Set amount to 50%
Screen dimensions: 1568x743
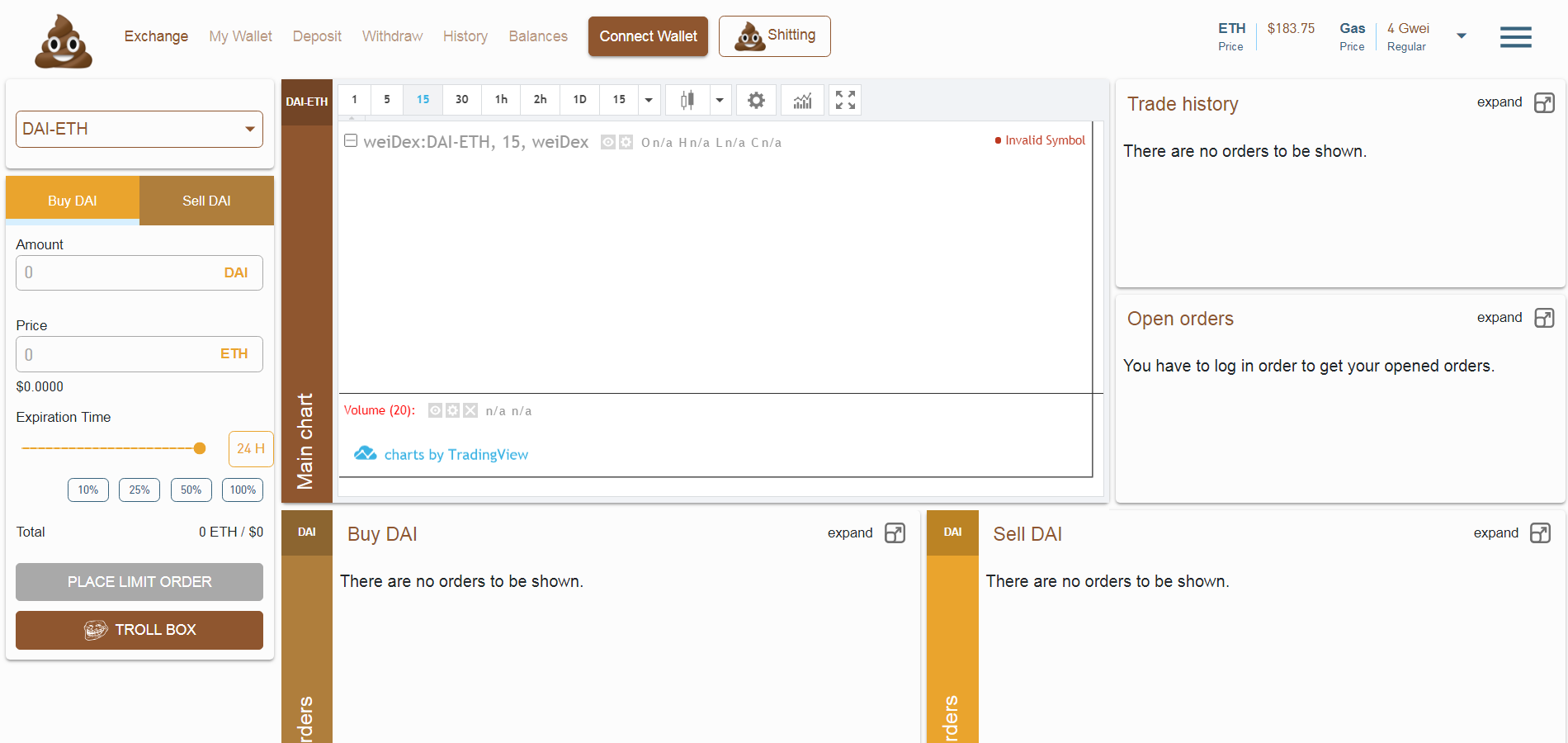191,490
